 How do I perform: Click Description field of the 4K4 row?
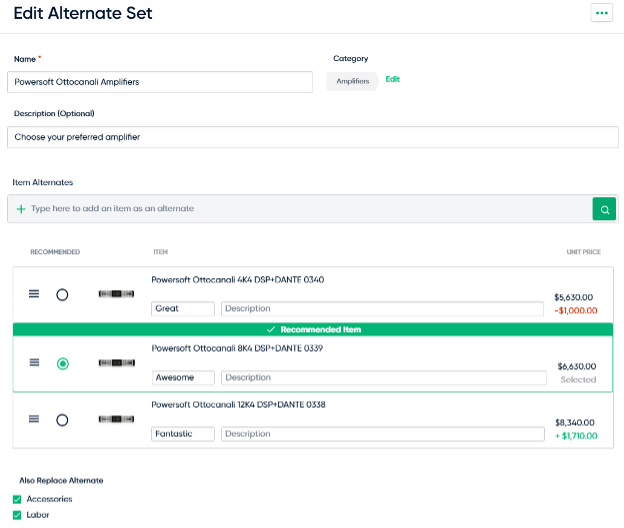[382, 309]
